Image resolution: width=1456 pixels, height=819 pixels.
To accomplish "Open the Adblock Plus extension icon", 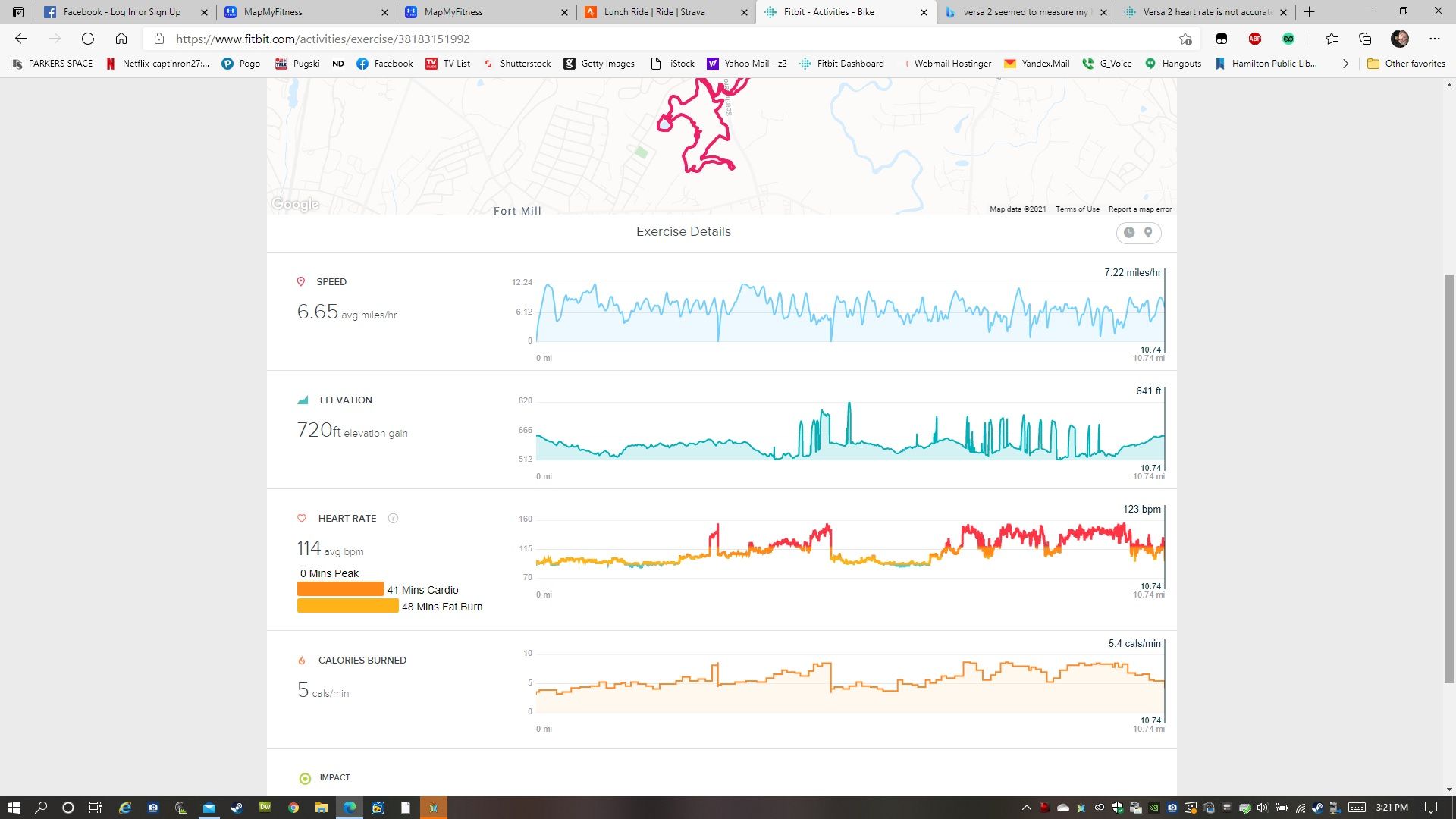I will 1255,39.
